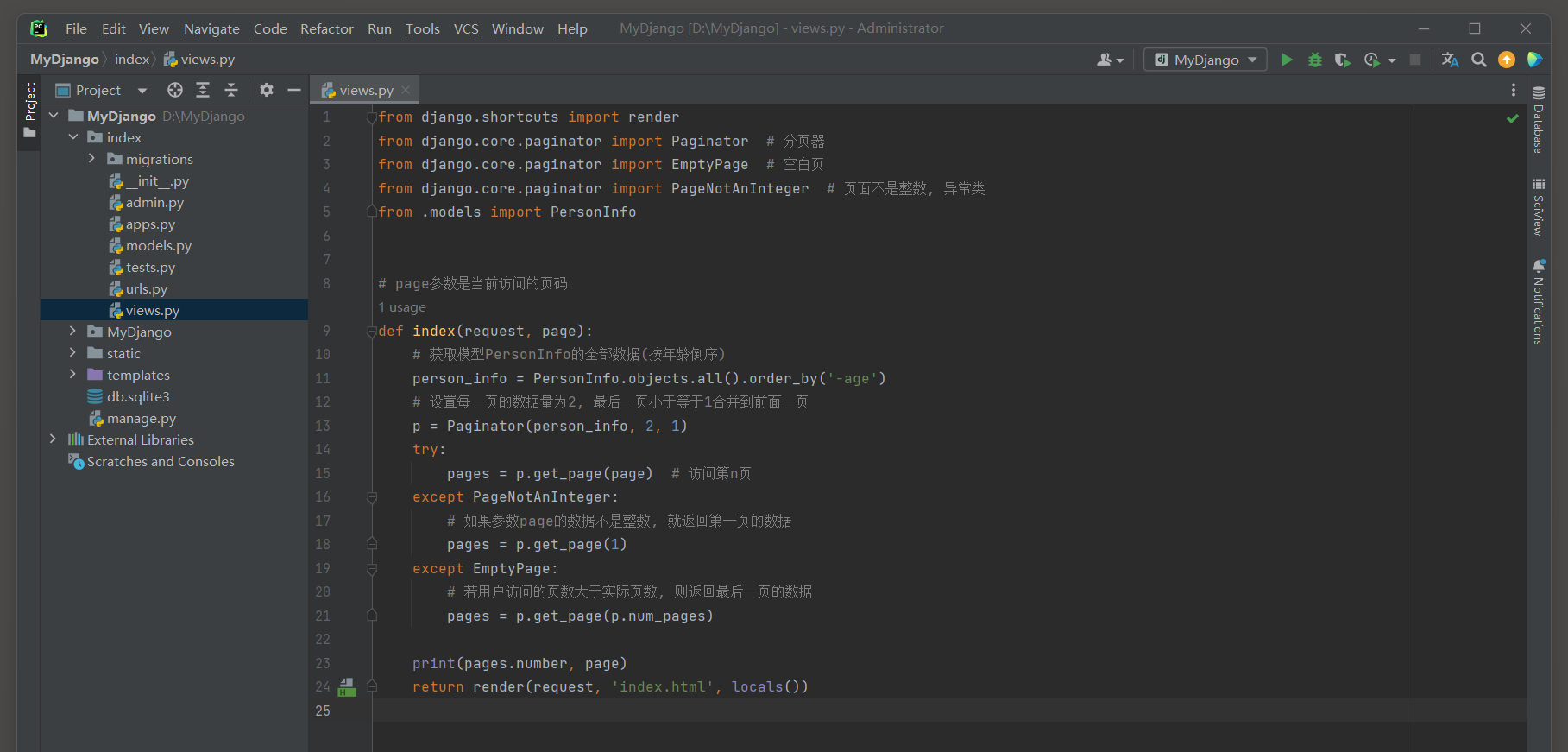Close the views.py editor tab
Screen dimensions: 1568x752
point(406,90)
